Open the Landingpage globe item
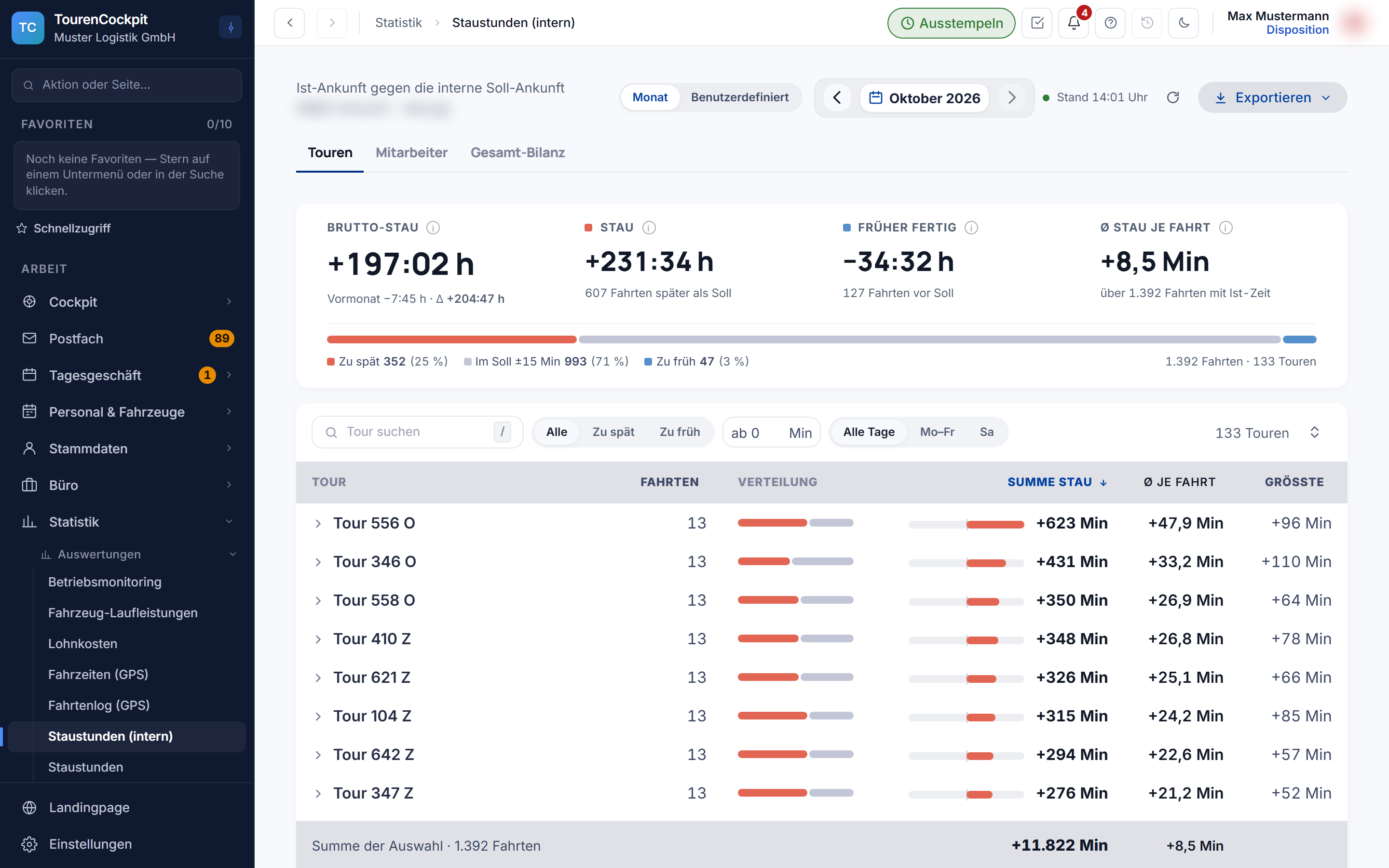 [x=127, y=807]
